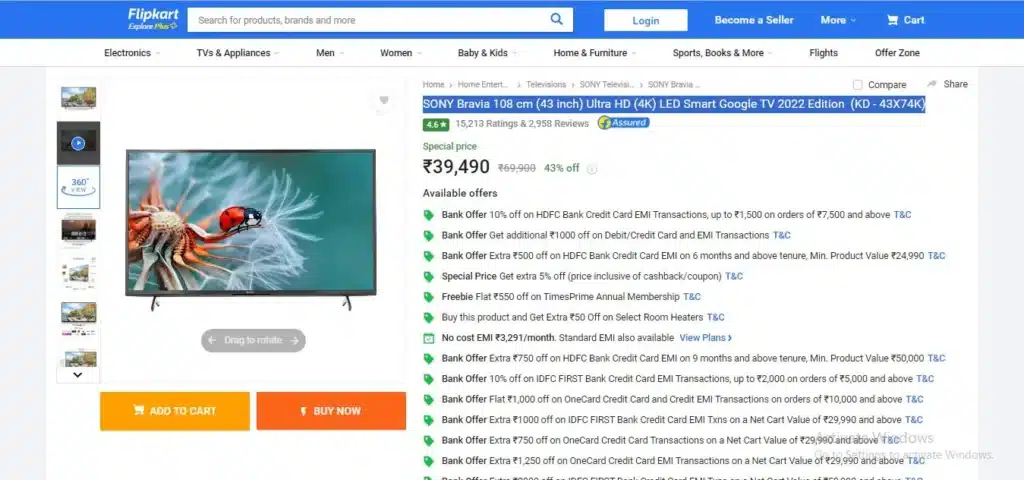Add product to wishlist heart icon
The width and height of the screenshot is (1024, 480).
(x=384, y=101)
